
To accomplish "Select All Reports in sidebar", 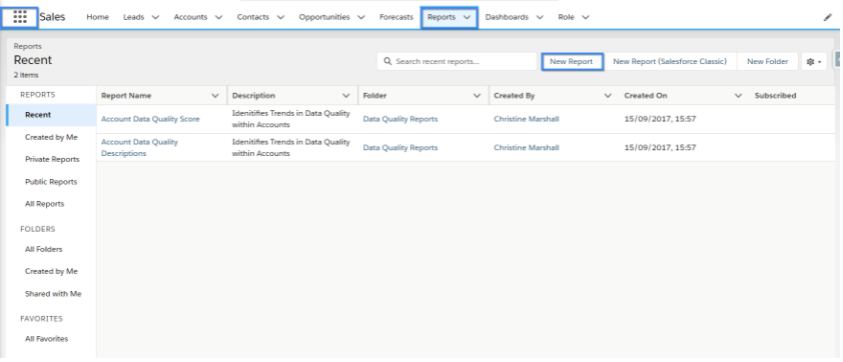I will coord(45,204).
